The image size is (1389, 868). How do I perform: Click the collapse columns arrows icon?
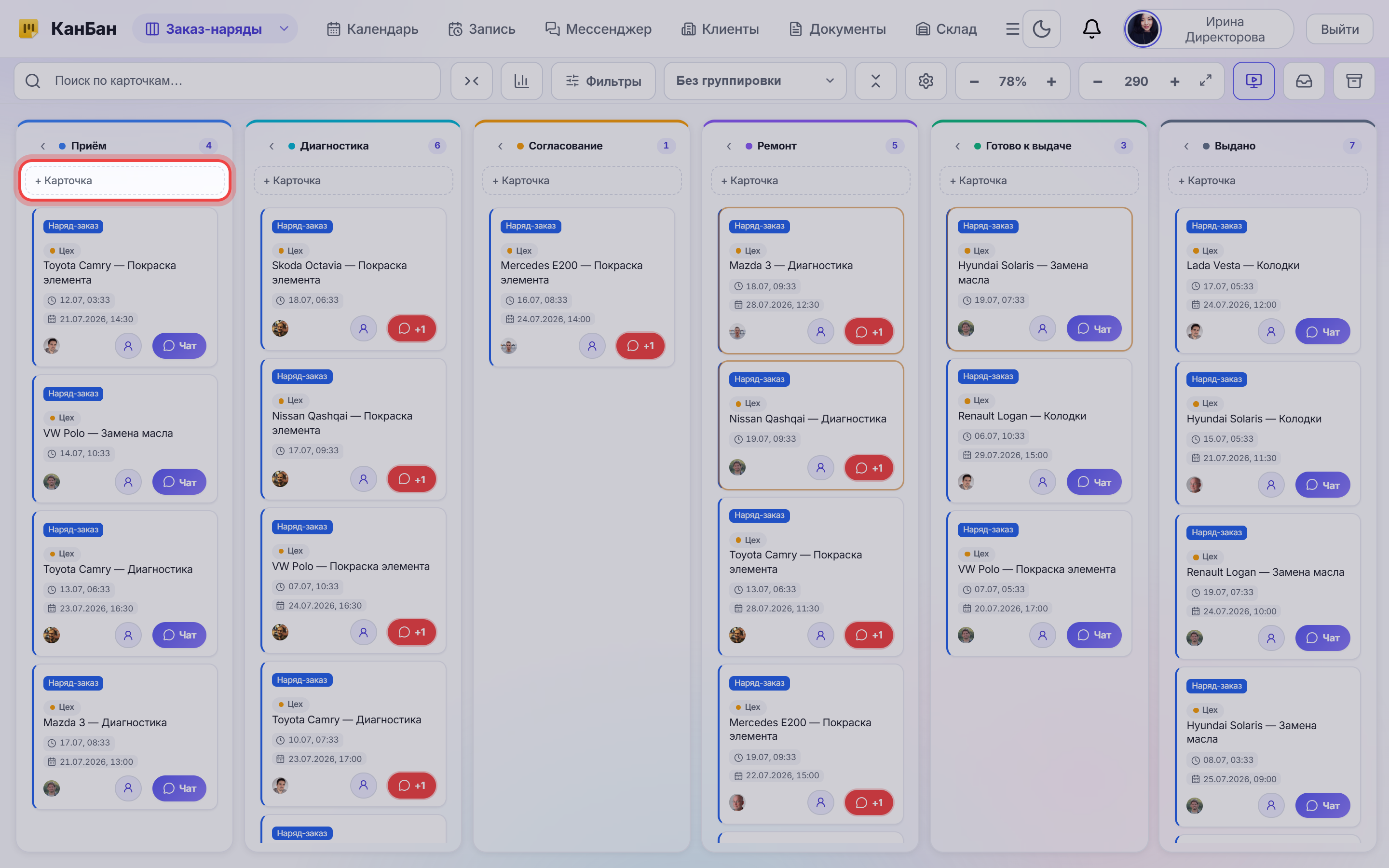(471, 81)
